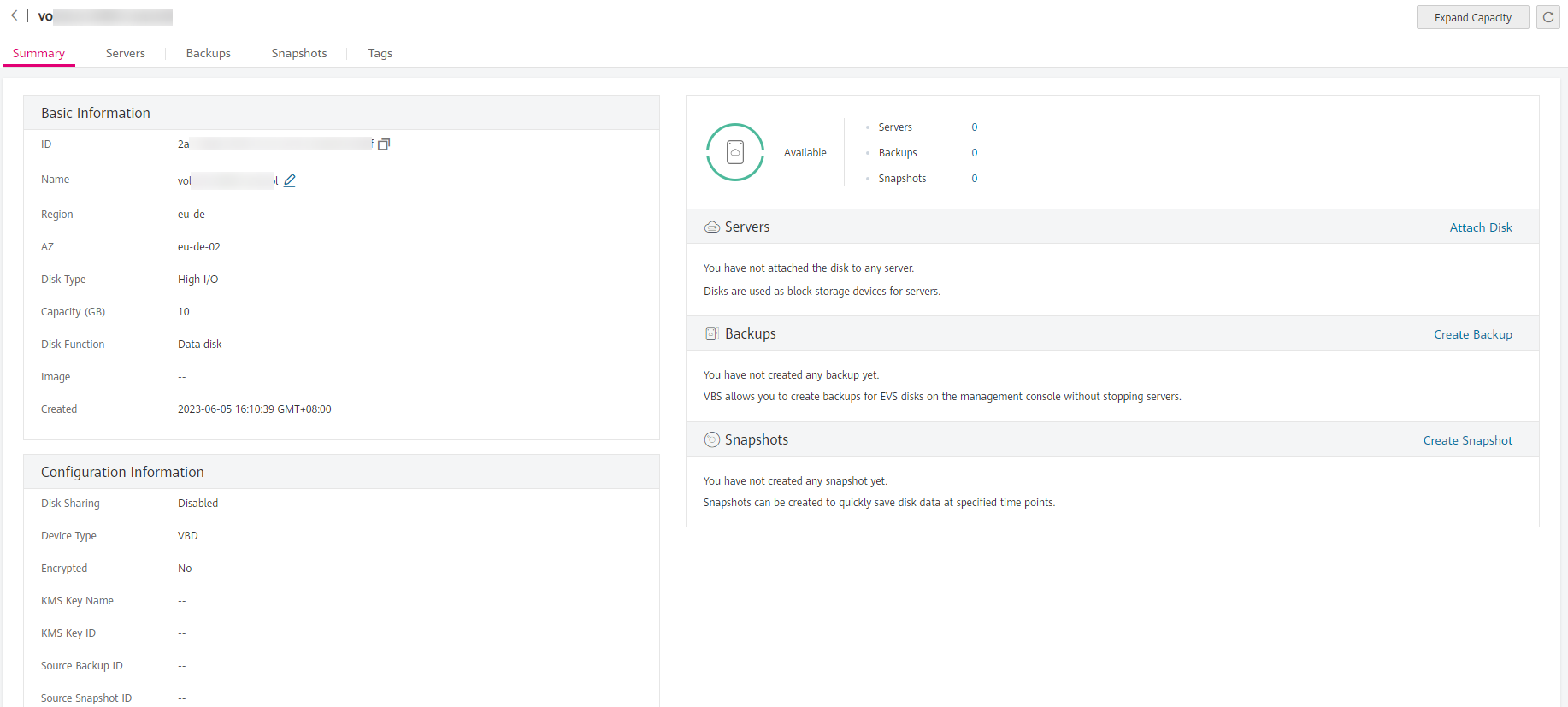Select the Disk Sharing value Disabled
The height and width of the screenshot is (707, 1568).
[198, 504]
